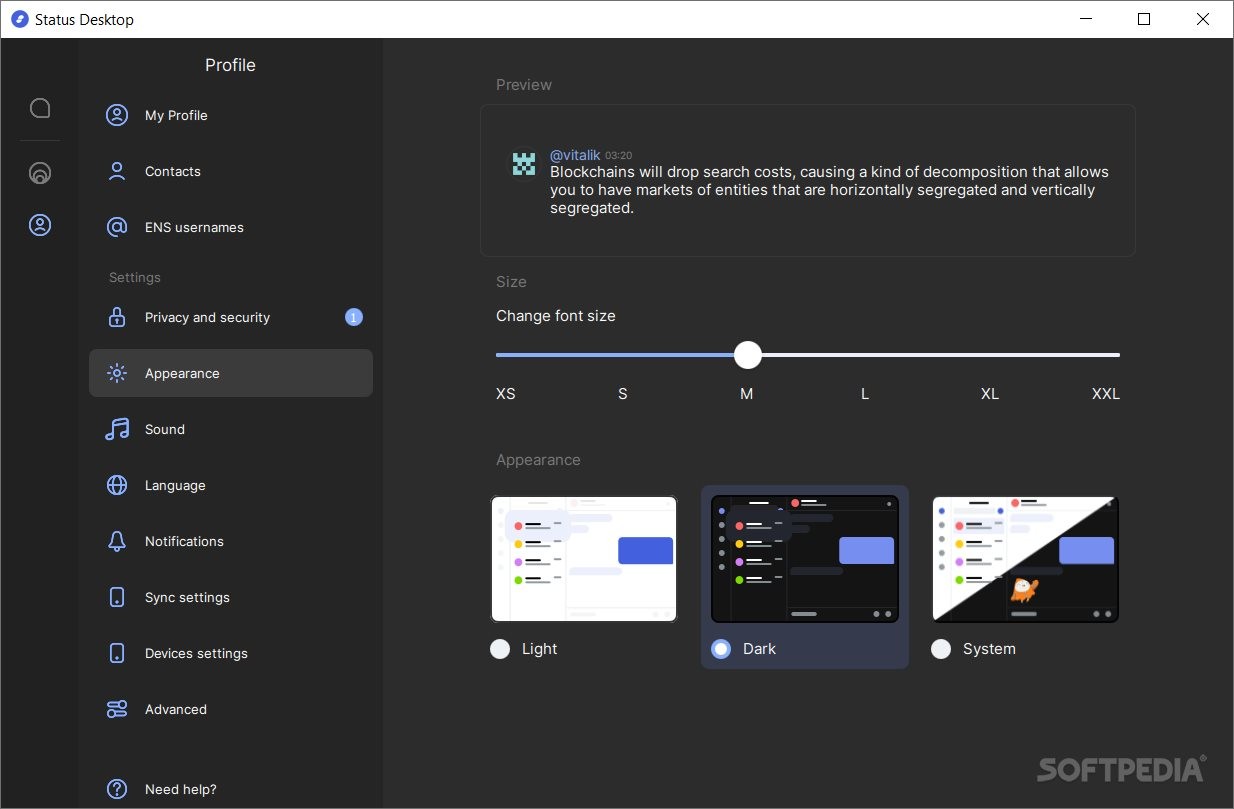
Task: Click the Appearance sun icon
Action: point(117,373)
